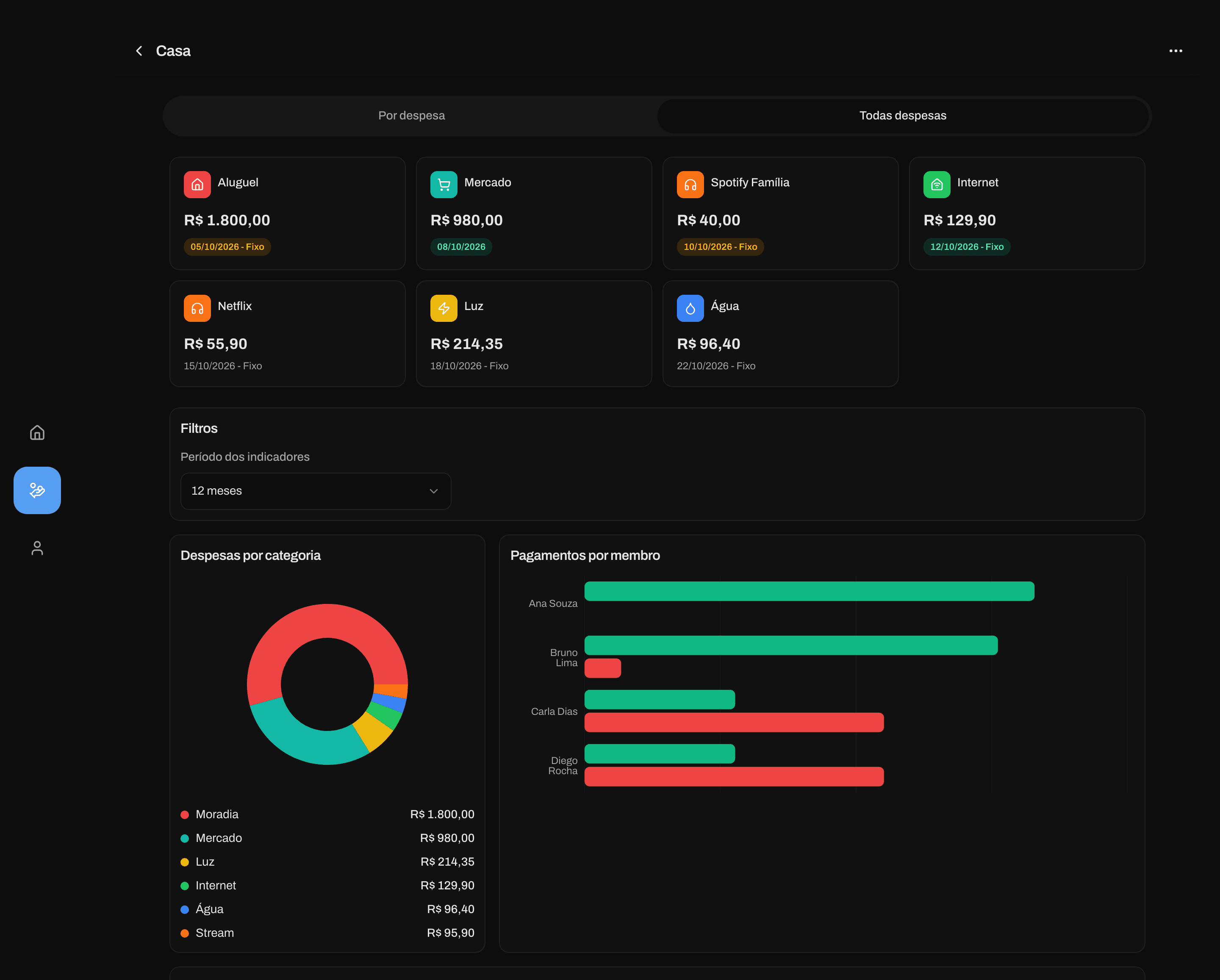1220x980 pixels.
Task: Open the Luz R$ 214,35 card
Action: (534, 334)
